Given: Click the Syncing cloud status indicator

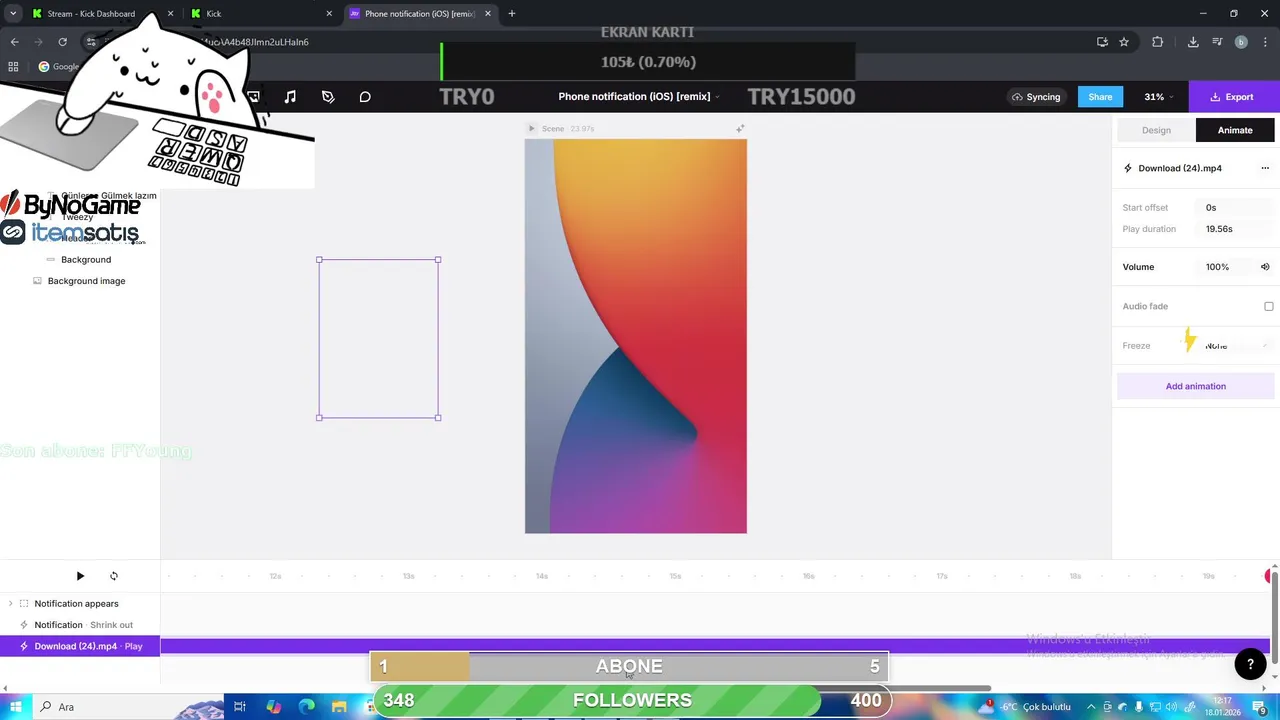Looking at the screenshot, I should tap(1036, 97).
